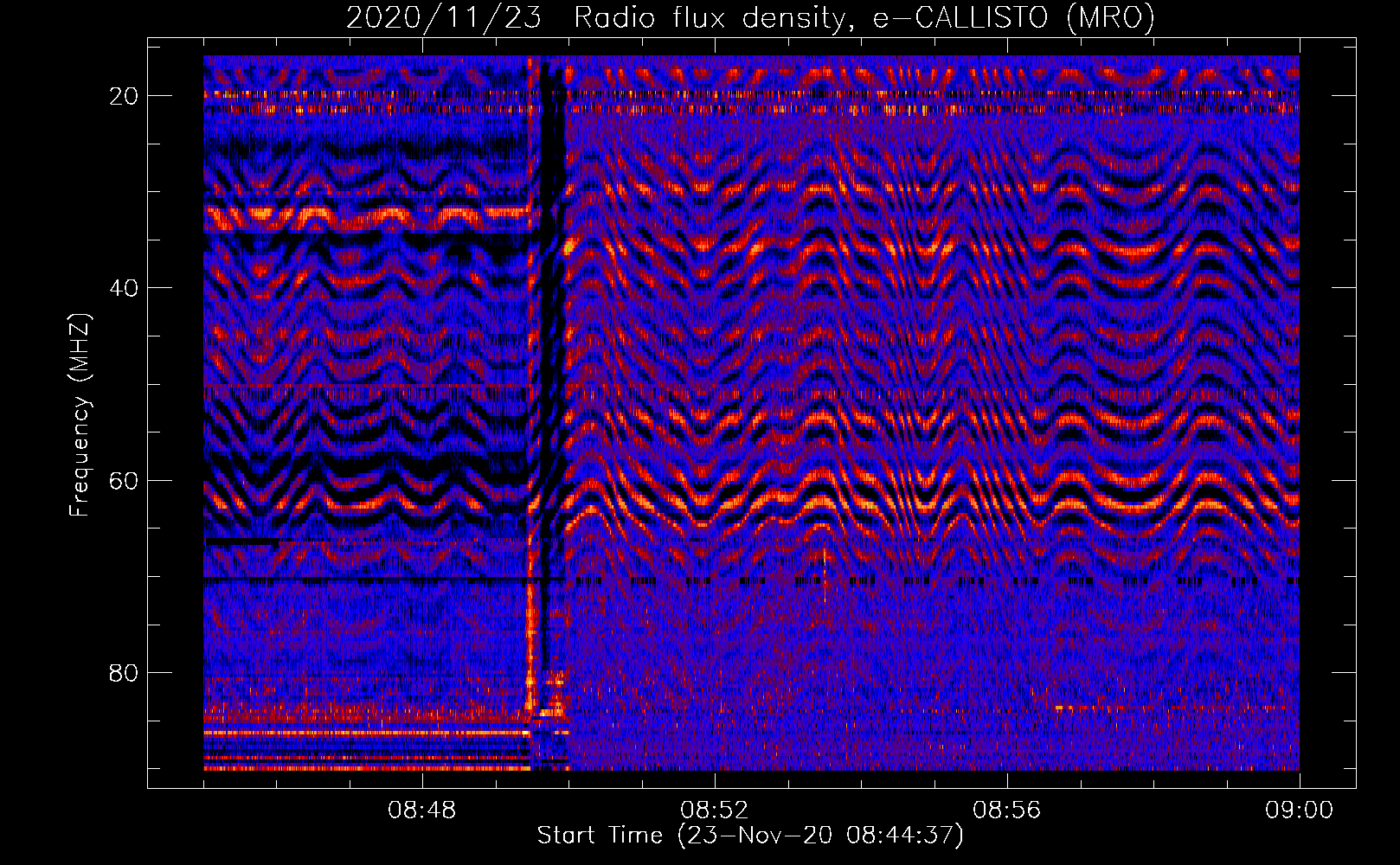Click the 60 frequency tick label

click(x=125, y=481)
